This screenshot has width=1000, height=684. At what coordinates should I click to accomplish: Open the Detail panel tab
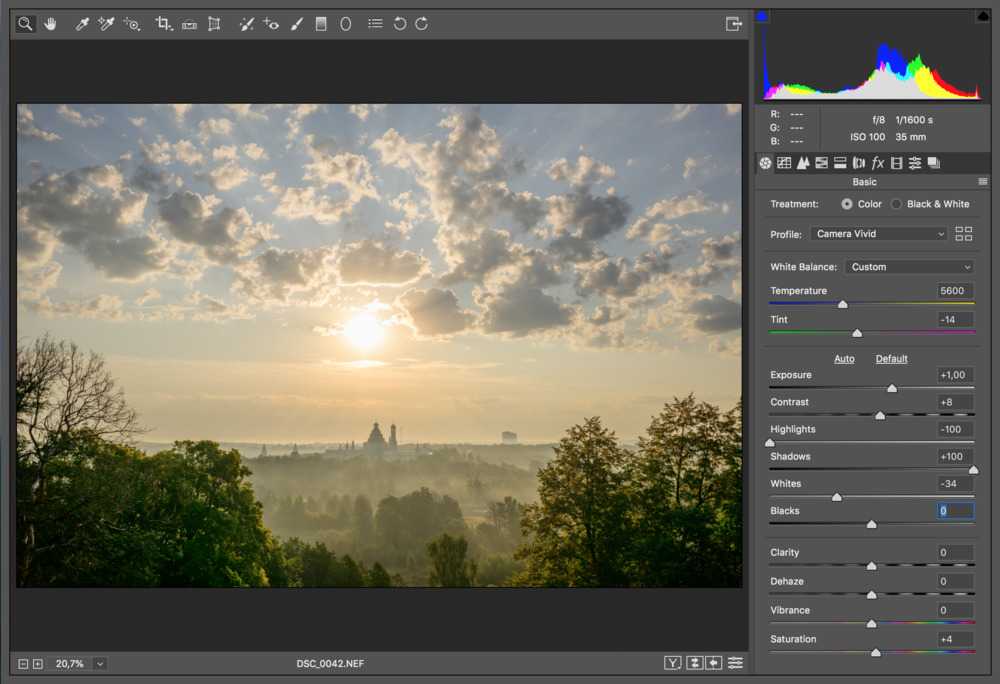(803, 163)
